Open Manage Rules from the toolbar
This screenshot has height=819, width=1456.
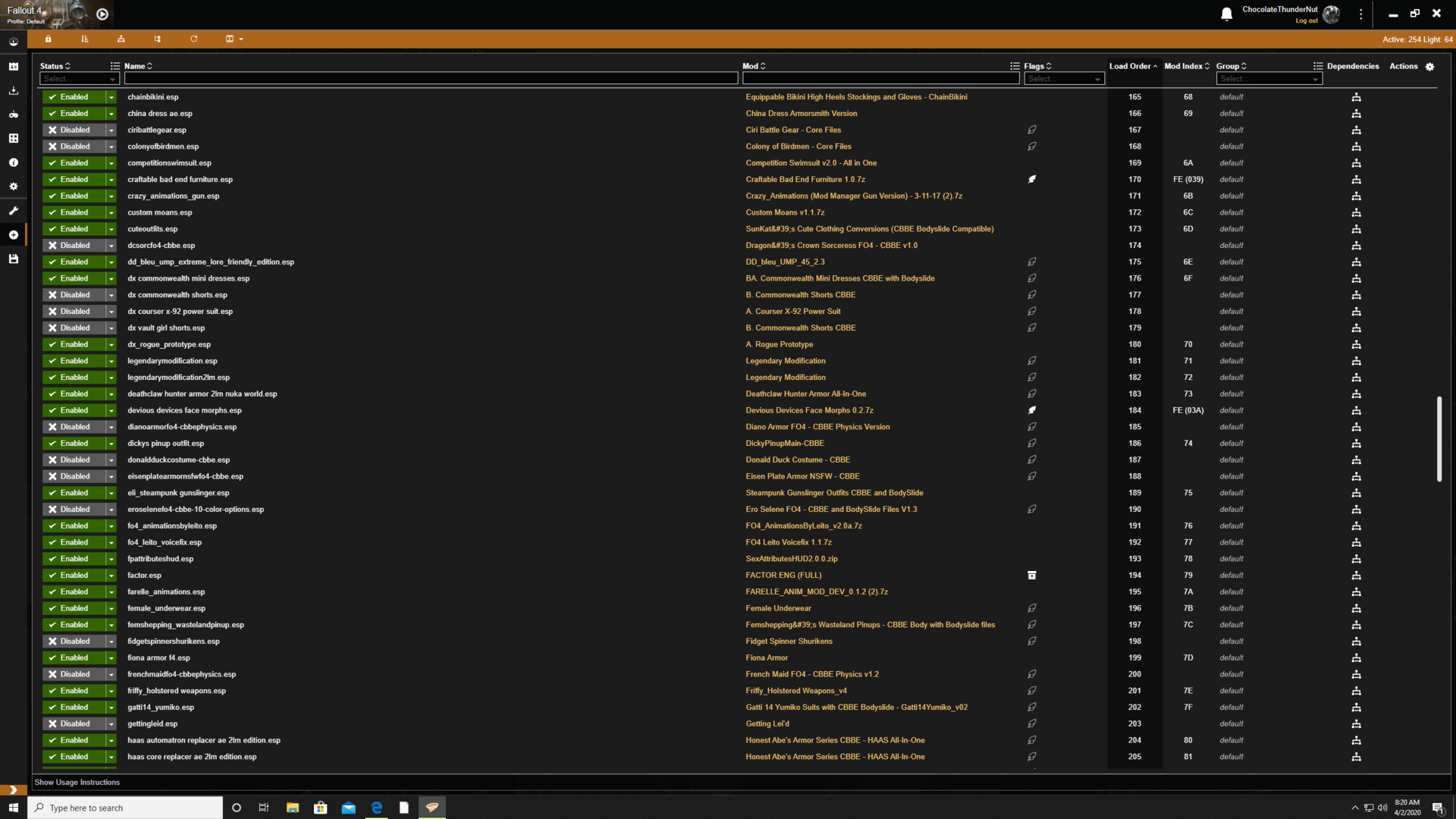click(x=121, y=39)
